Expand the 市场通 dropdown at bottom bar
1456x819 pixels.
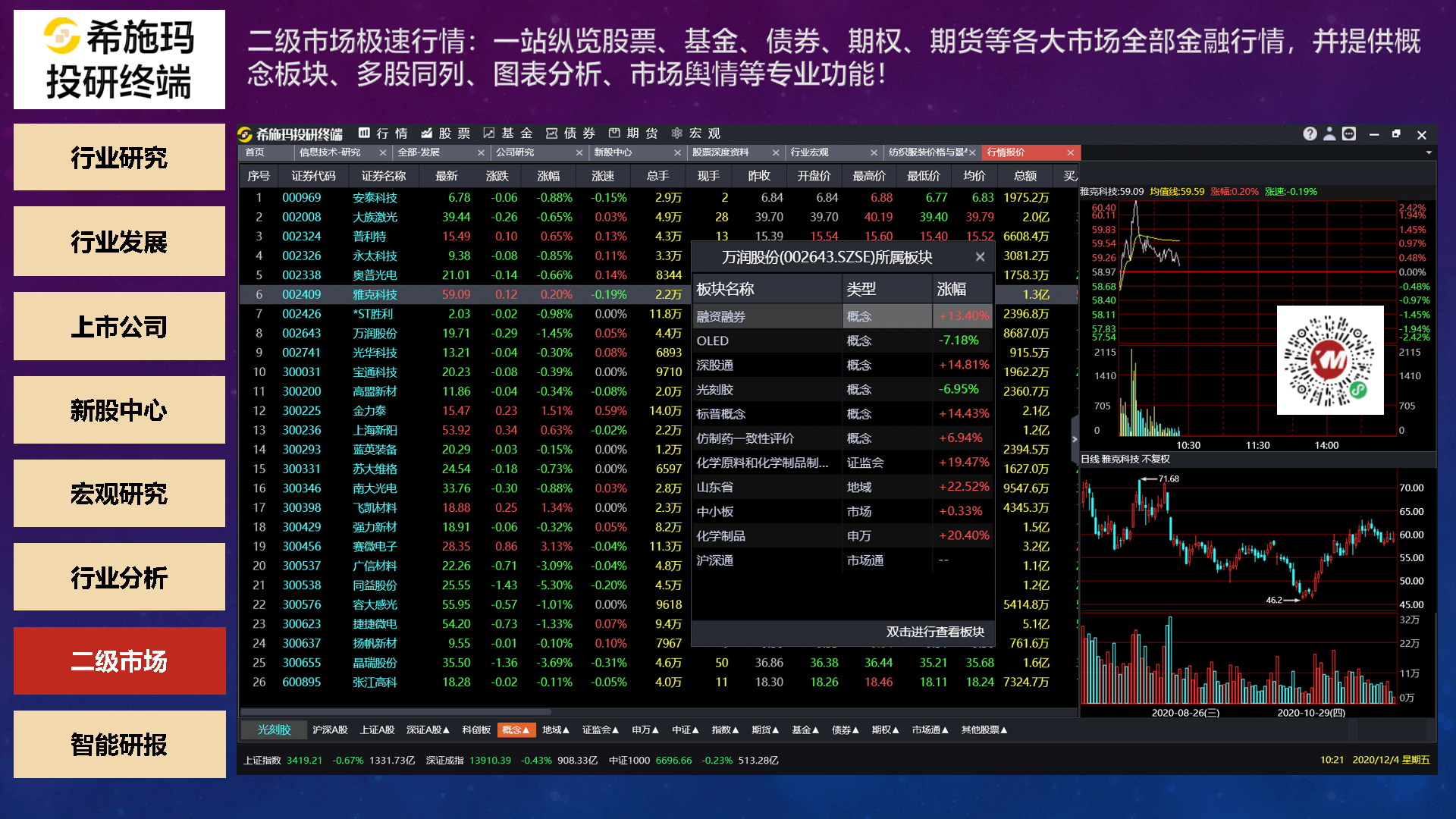pyautogui.click(x=930, y=730)
